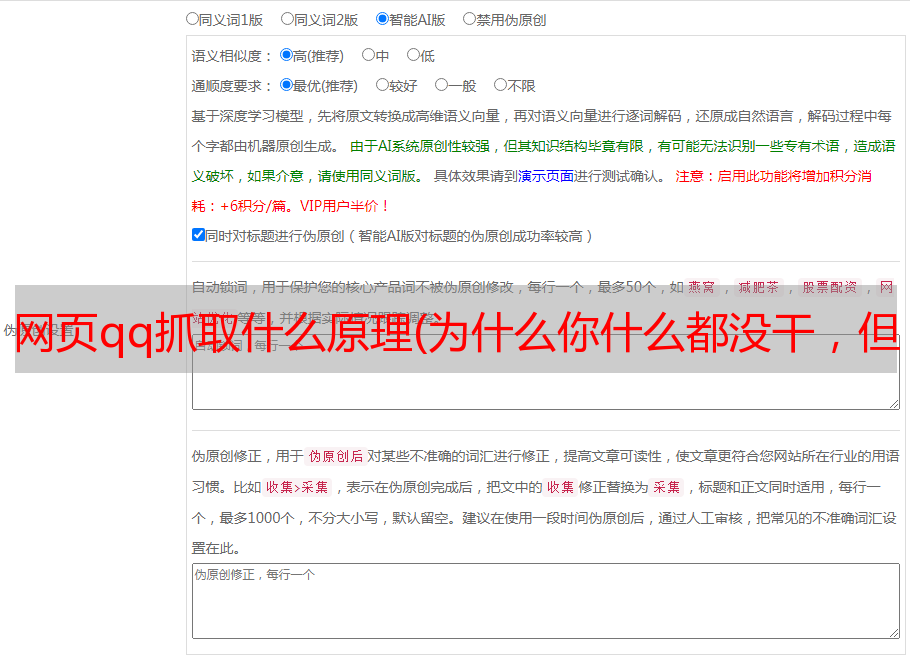This screenshot has width=911, height=658.
Task: Toggle the 同时对标题进行伪原创 checkbox
Action: [x=198, y=235]
